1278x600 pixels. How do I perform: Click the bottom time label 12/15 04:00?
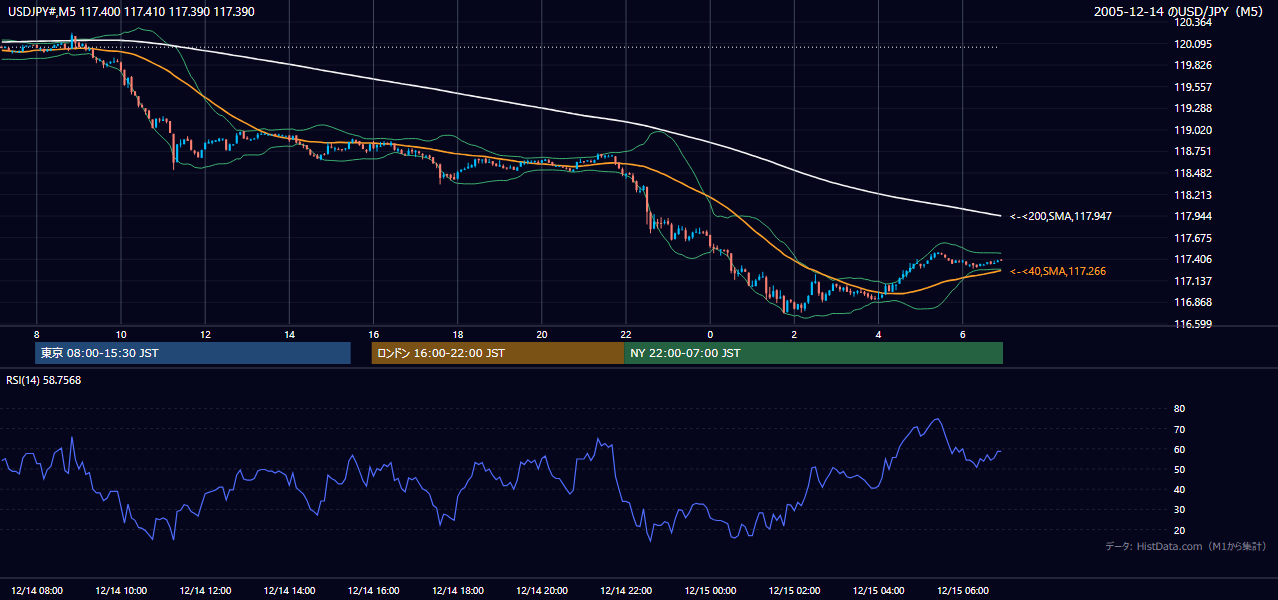pyautogui.click(x=878, y=591)
